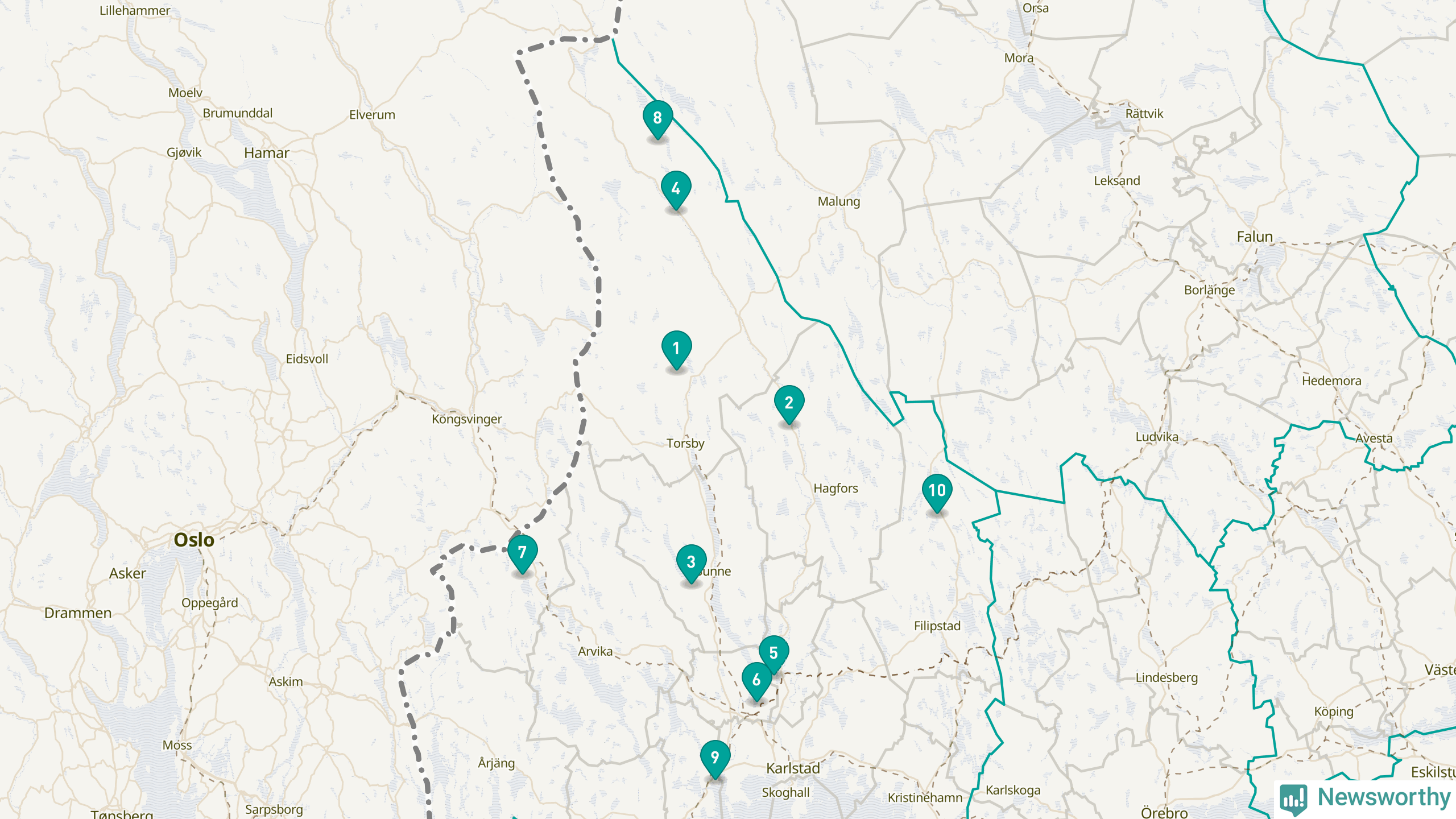Viewport: 1456px width, 819px height.
Task: Click the Gjøvik label
Action: (184, 152)
